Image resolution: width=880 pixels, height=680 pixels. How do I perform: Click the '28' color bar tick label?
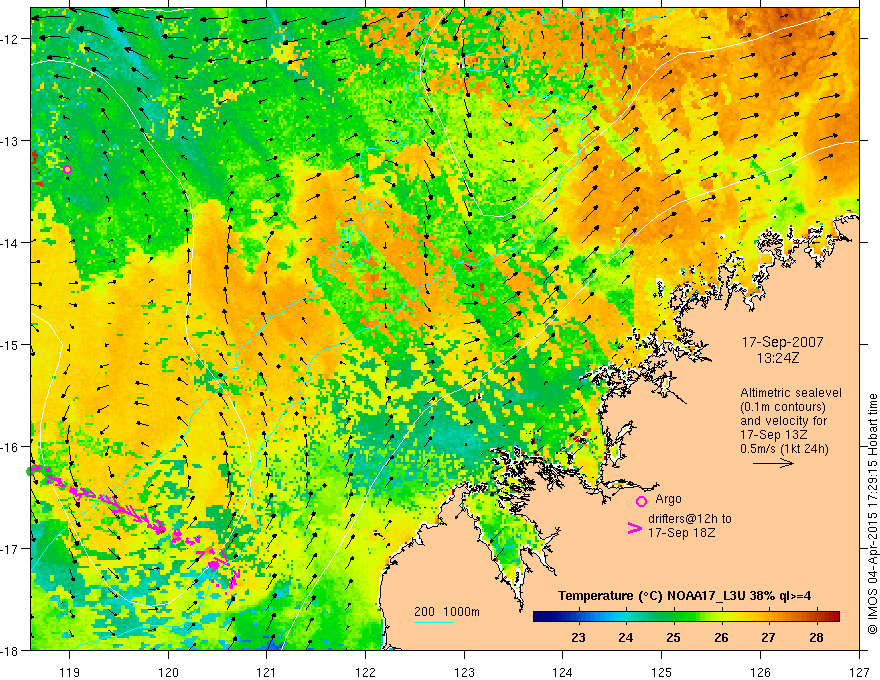tap(816, 637)
